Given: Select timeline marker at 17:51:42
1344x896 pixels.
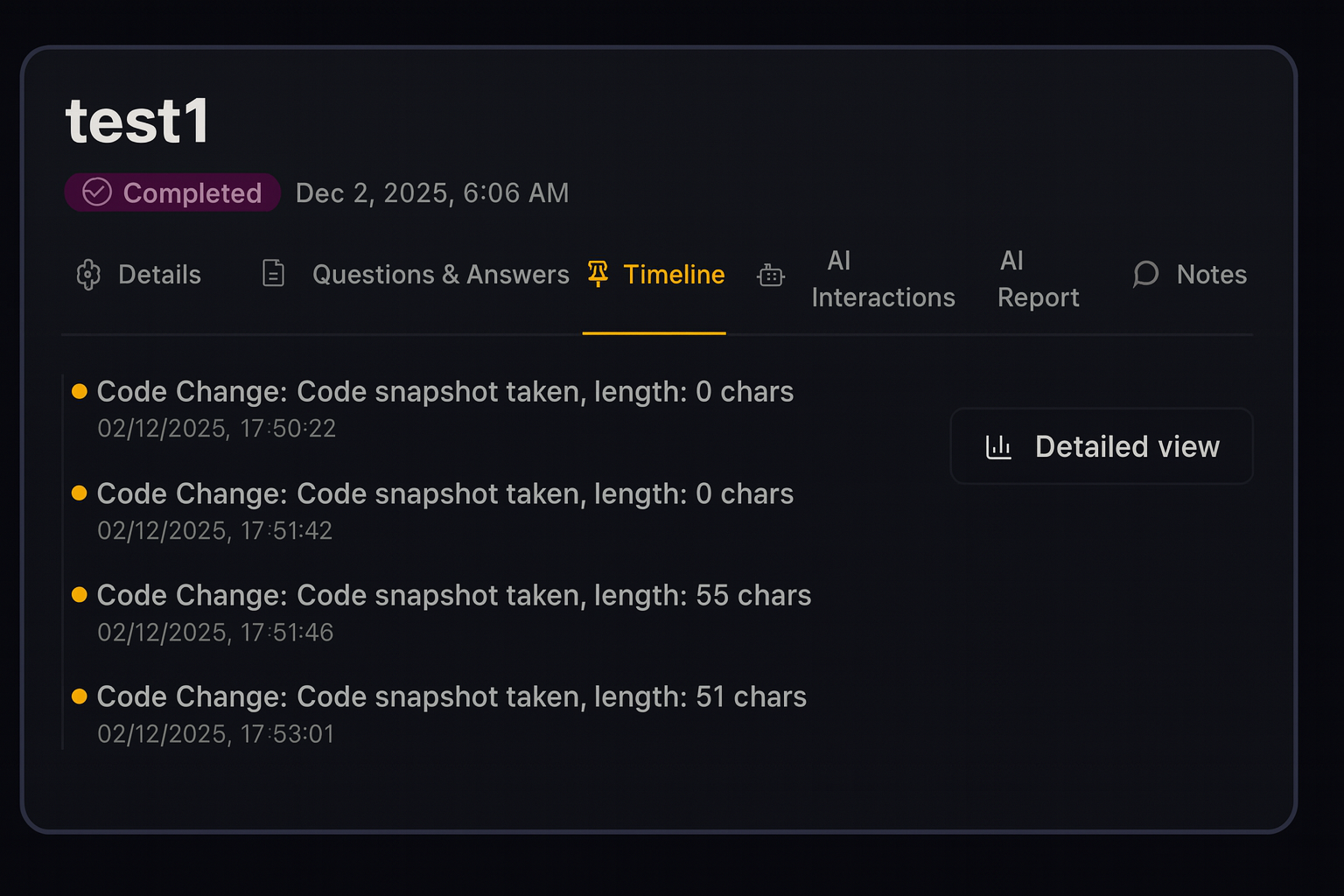Looking at the screenshot, I should [x=80, y=493].
